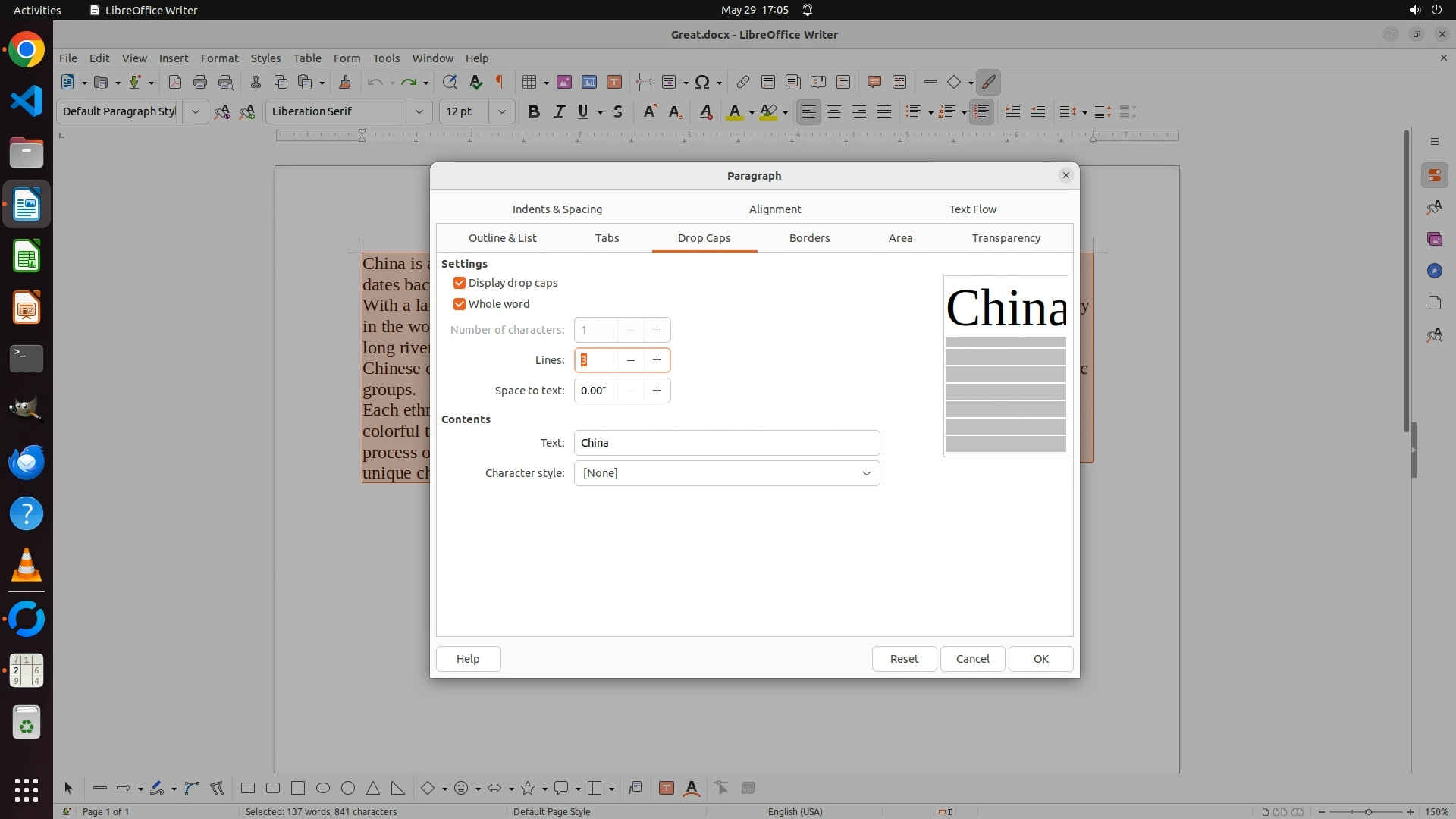The height and width of the screenshot is (819, 1456).
Task: Click the Reset button
Action: pos(904,659)
